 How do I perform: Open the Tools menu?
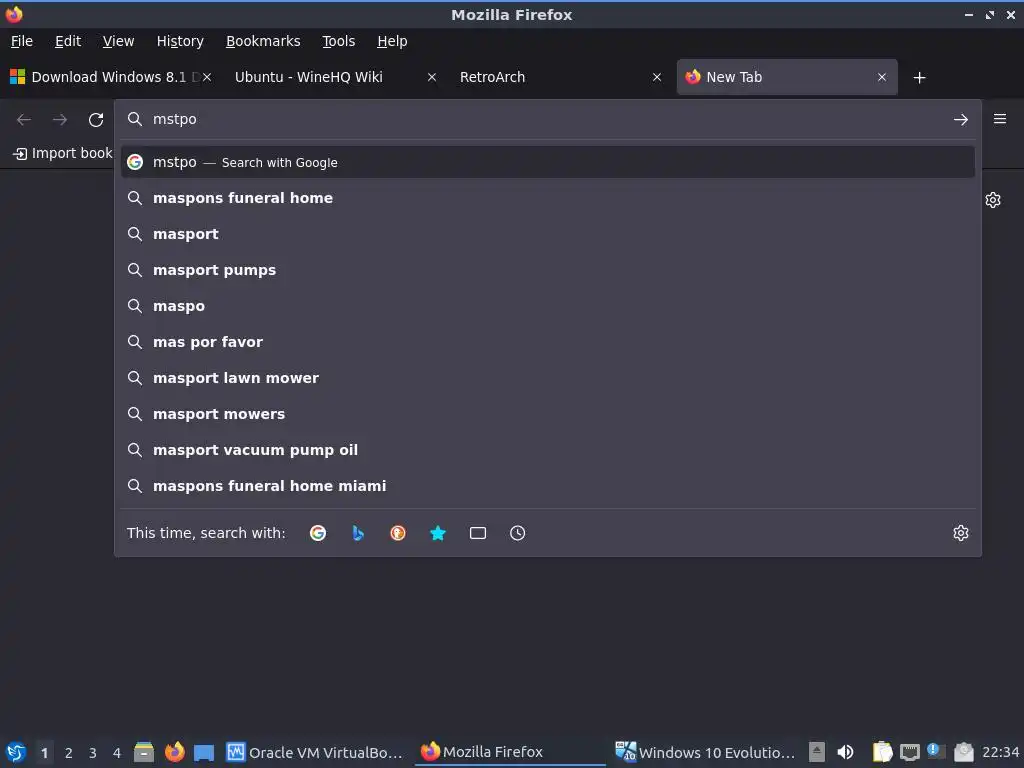coord(338,41)
